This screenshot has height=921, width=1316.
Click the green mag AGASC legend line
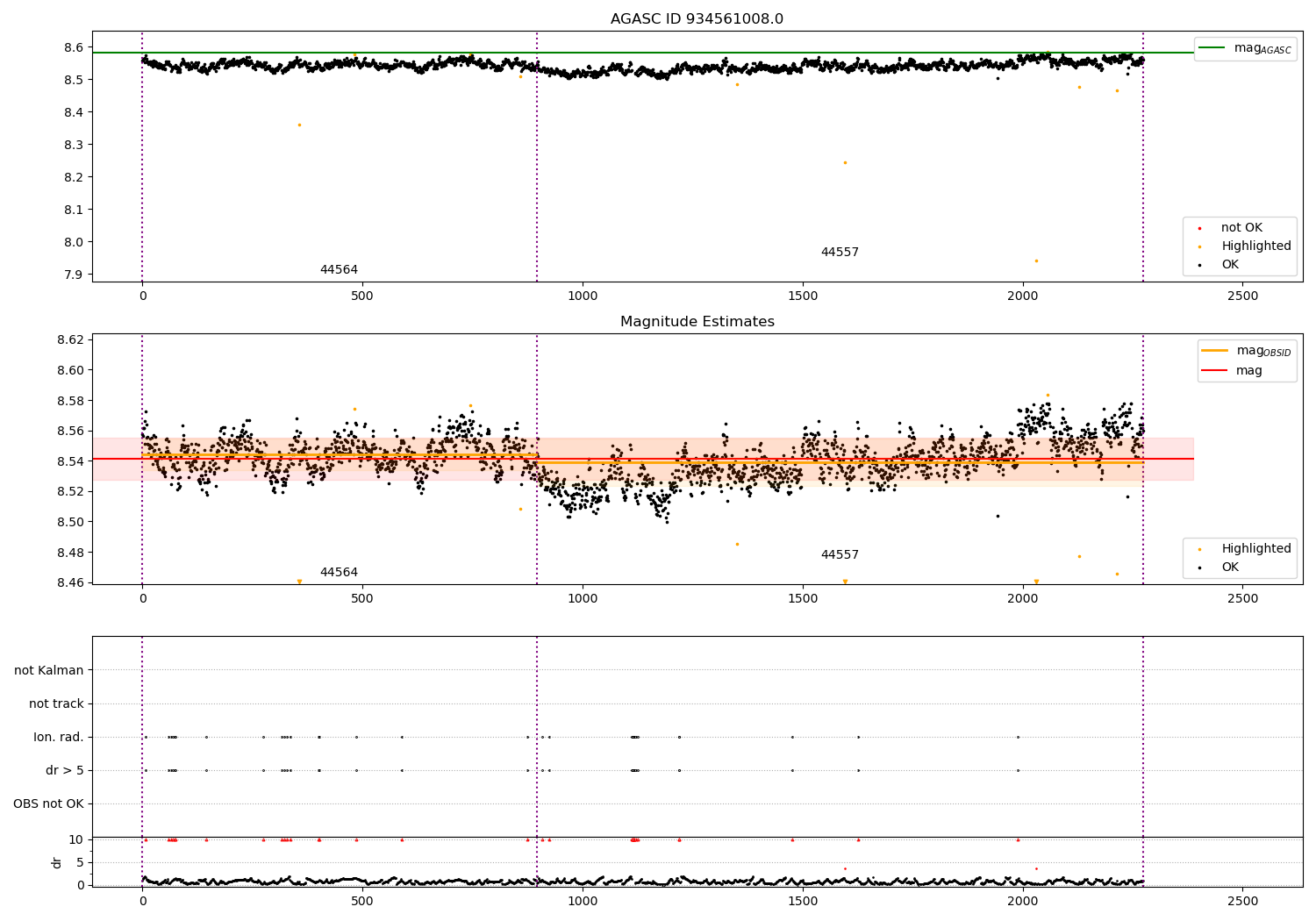click(x=1212, y=47)
